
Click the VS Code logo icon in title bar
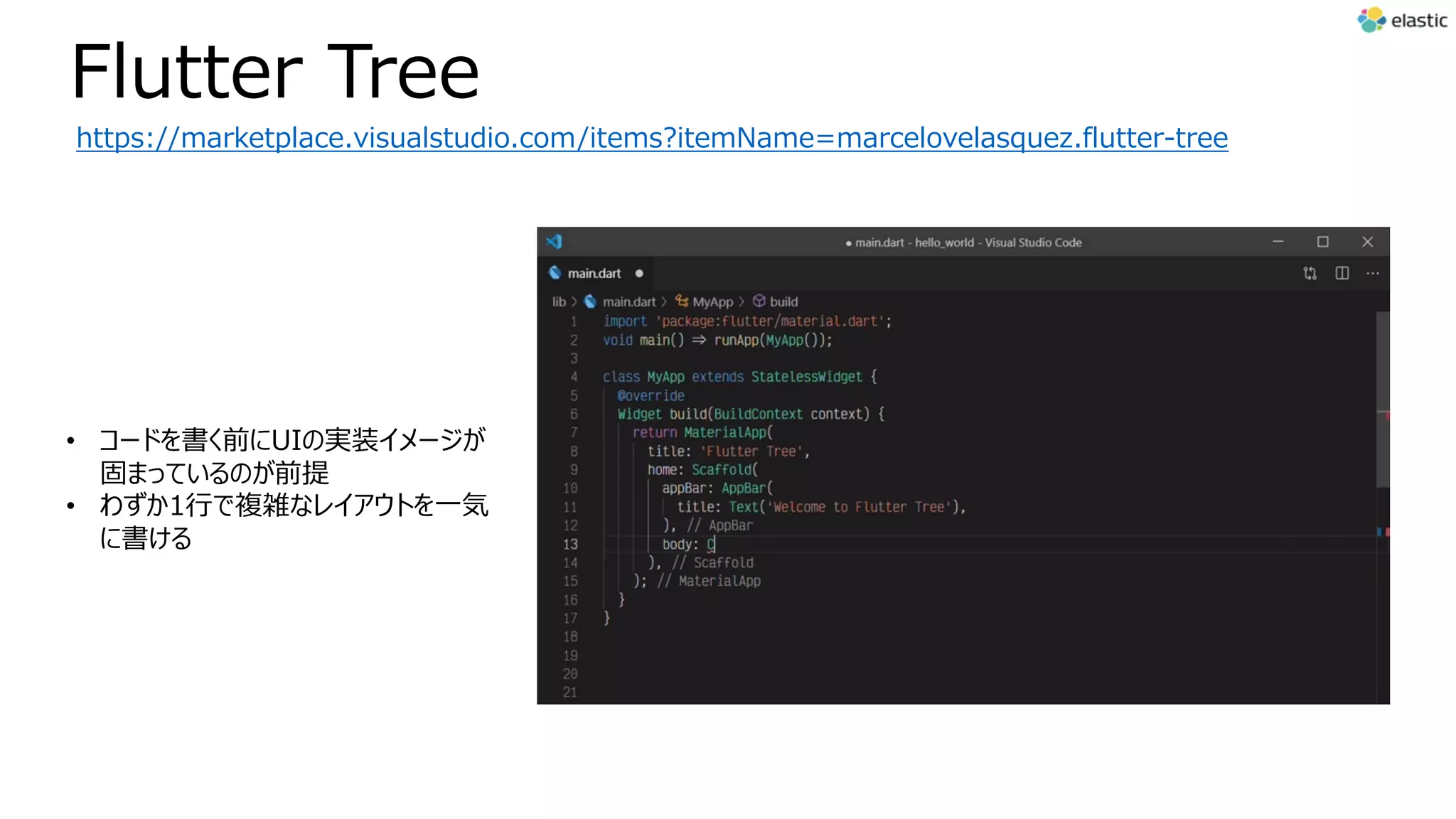[x=555, y=242]
